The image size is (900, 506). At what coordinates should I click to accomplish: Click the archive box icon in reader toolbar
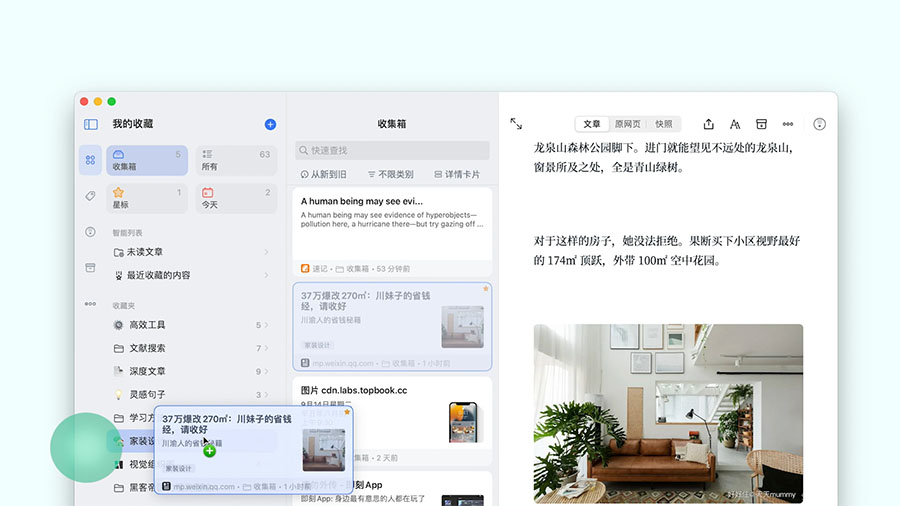pyautogui.click(x=761, y=124)
